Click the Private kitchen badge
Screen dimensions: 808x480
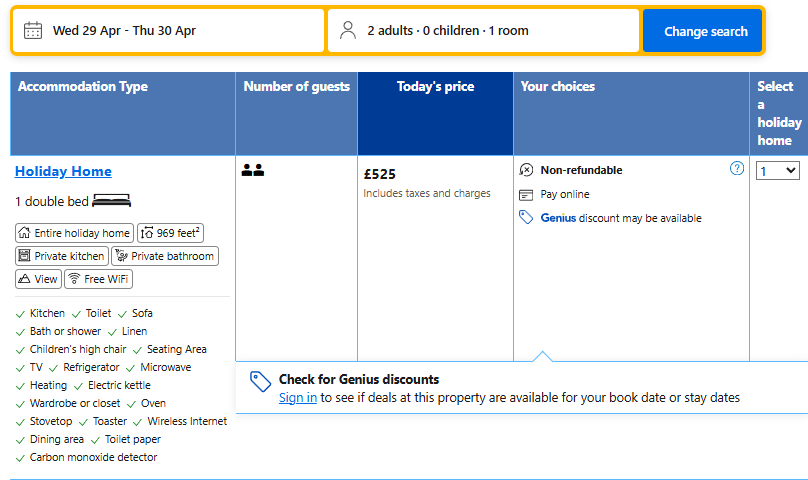coord(61,256)
